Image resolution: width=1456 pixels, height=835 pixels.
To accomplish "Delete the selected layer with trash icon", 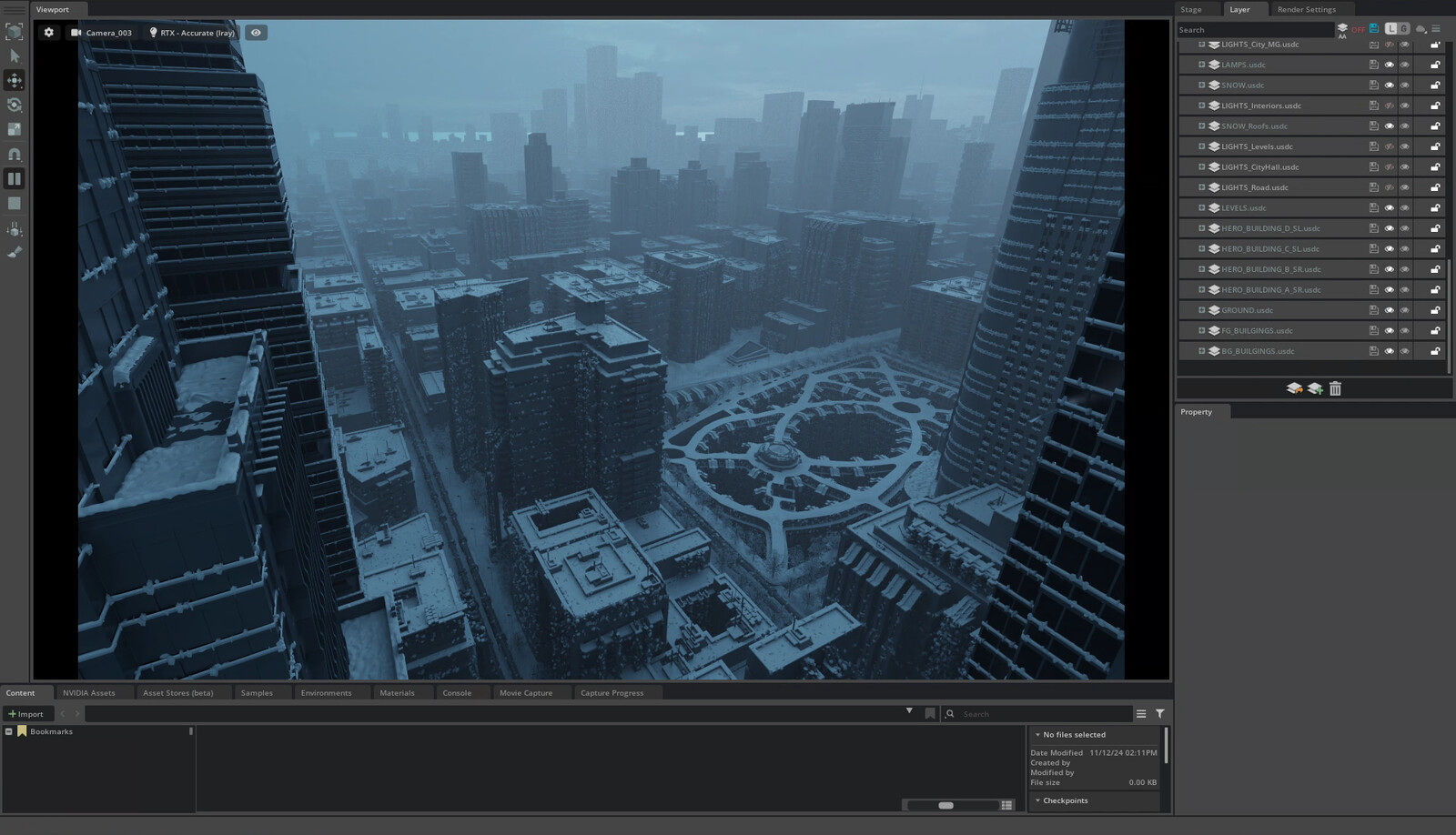I will [1335, 388].
